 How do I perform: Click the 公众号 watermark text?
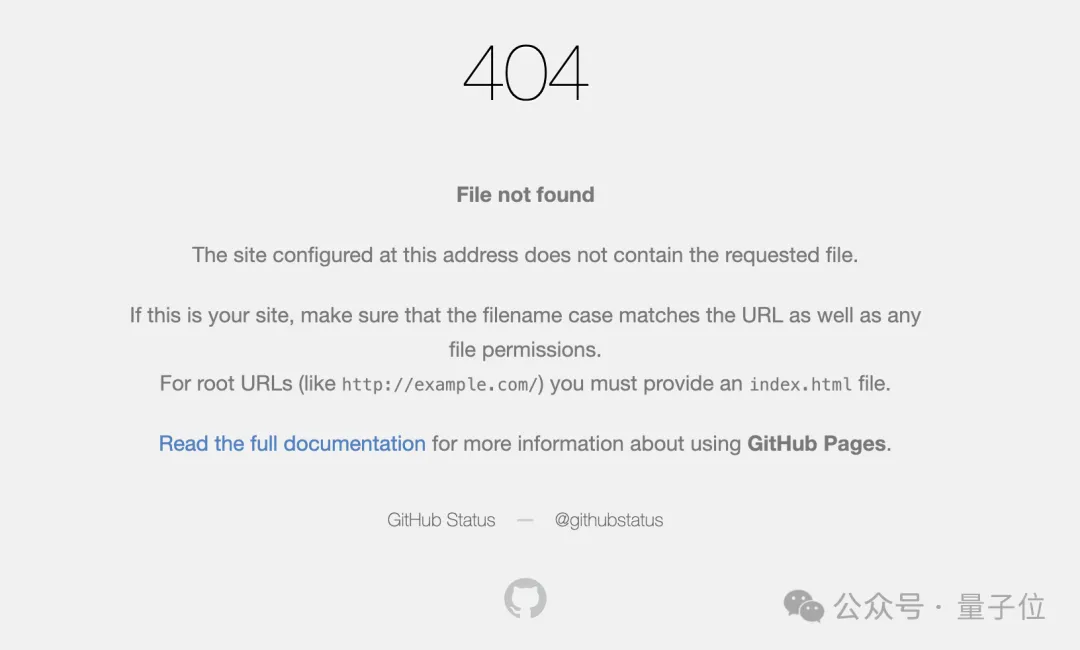[x=878, y=606]
